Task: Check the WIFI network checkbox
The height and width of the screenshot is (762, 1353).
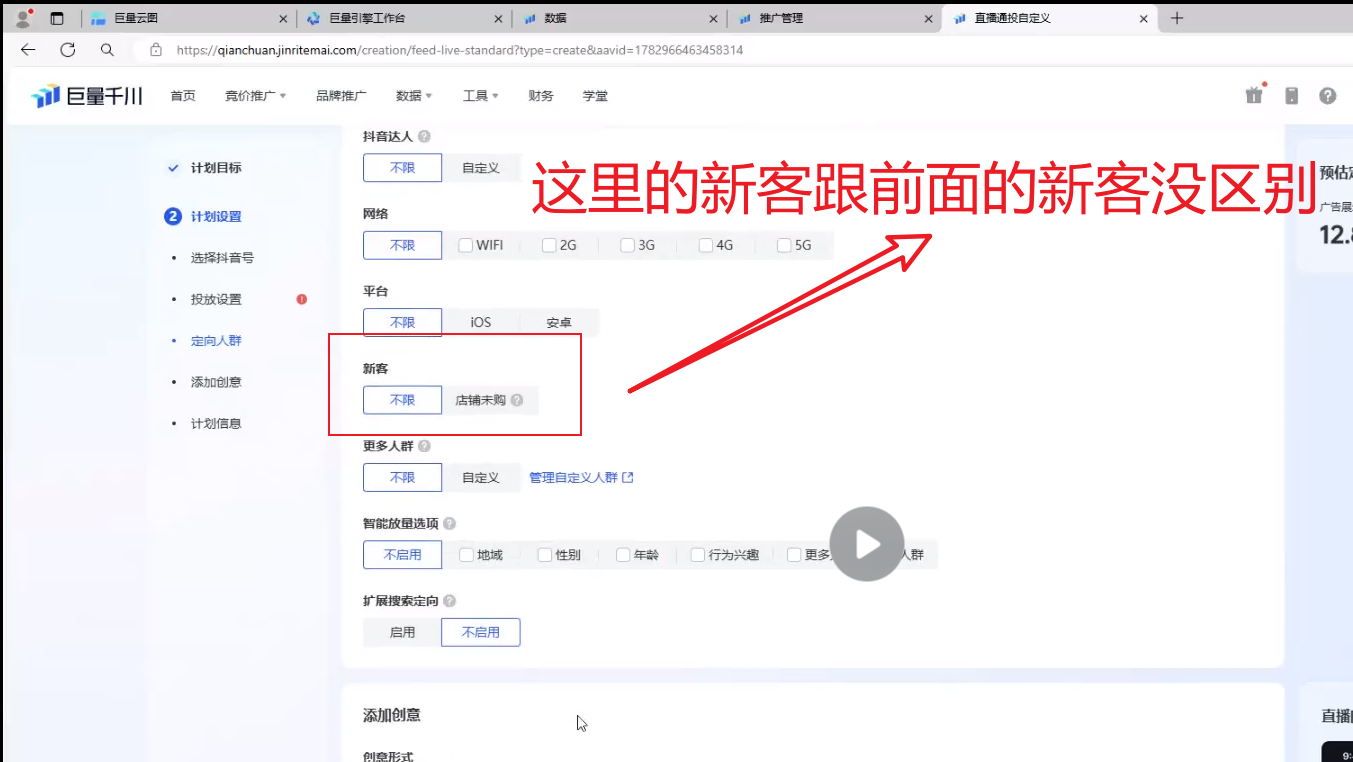Action: tap(466, 245)
